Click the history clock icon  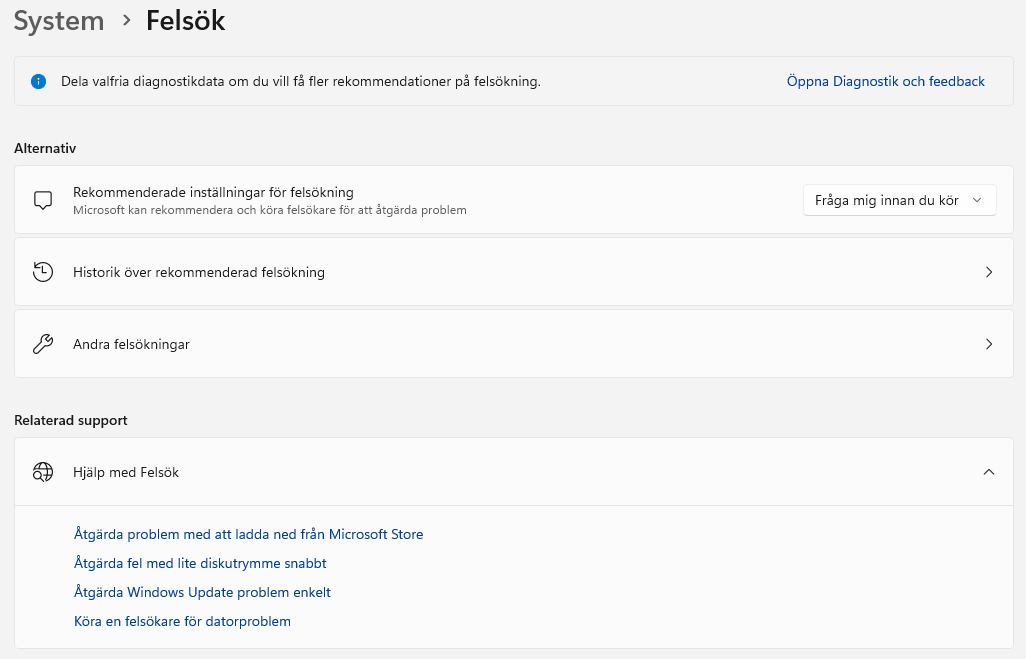click(x=43, y=272)
